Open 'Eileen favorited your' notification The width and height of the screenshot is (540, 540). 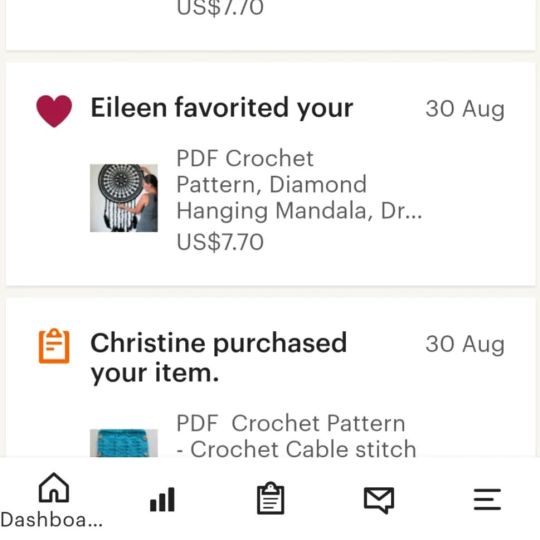coord(222,108)
